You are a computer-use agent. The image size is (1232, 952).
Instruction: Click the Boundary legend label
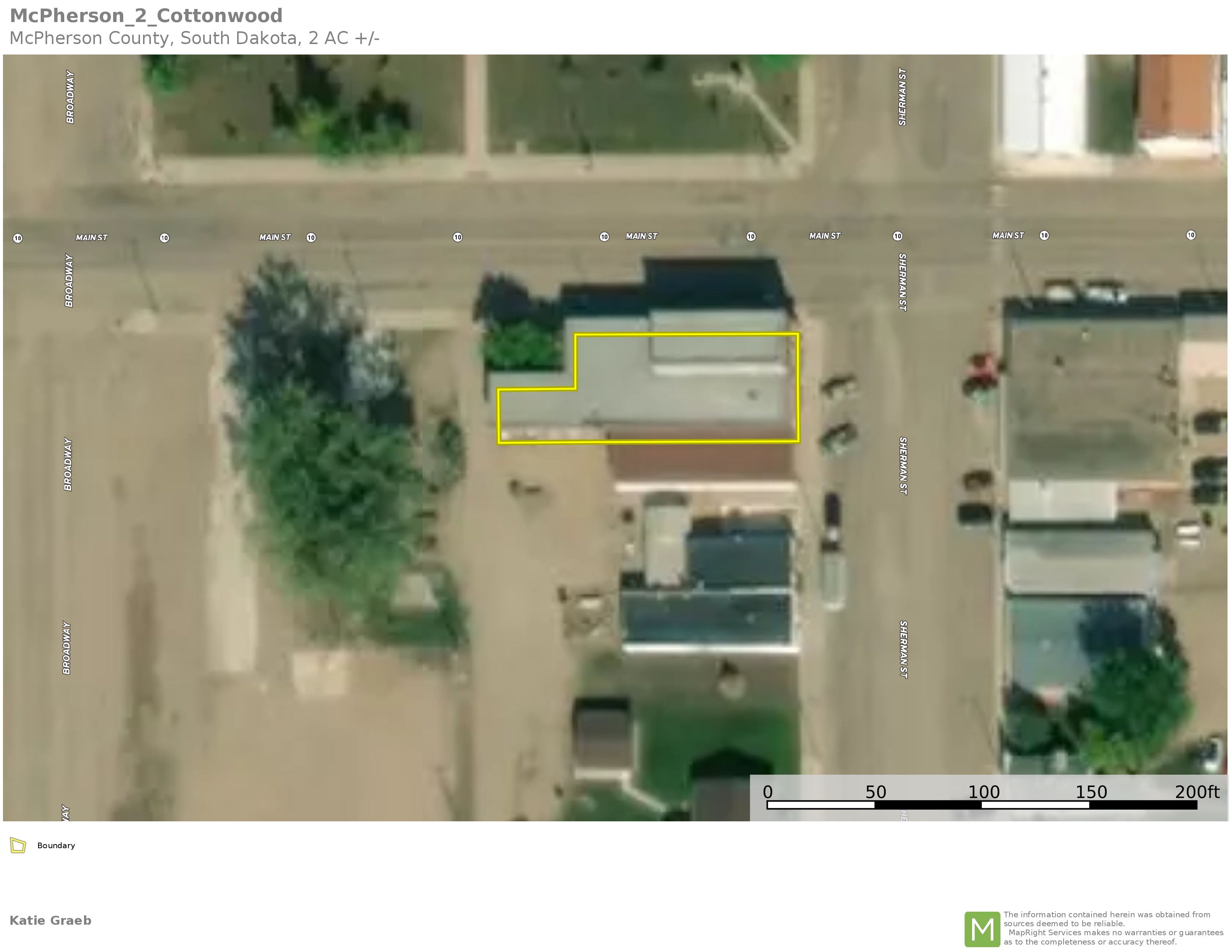pyautogui.click(x=56, y=845)
